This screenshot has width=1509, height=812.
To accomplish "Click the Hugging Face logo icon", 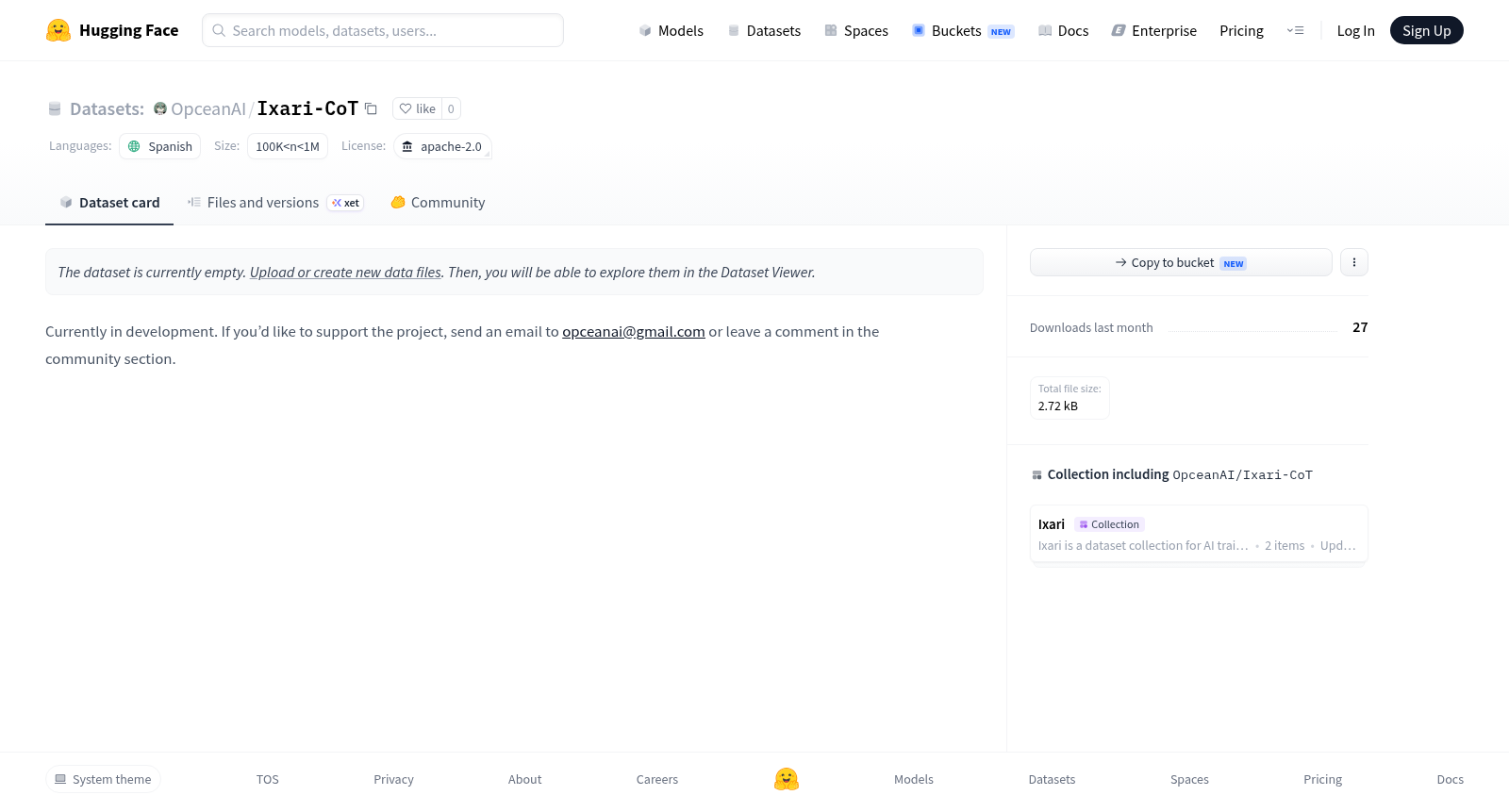I will (58, 30).
